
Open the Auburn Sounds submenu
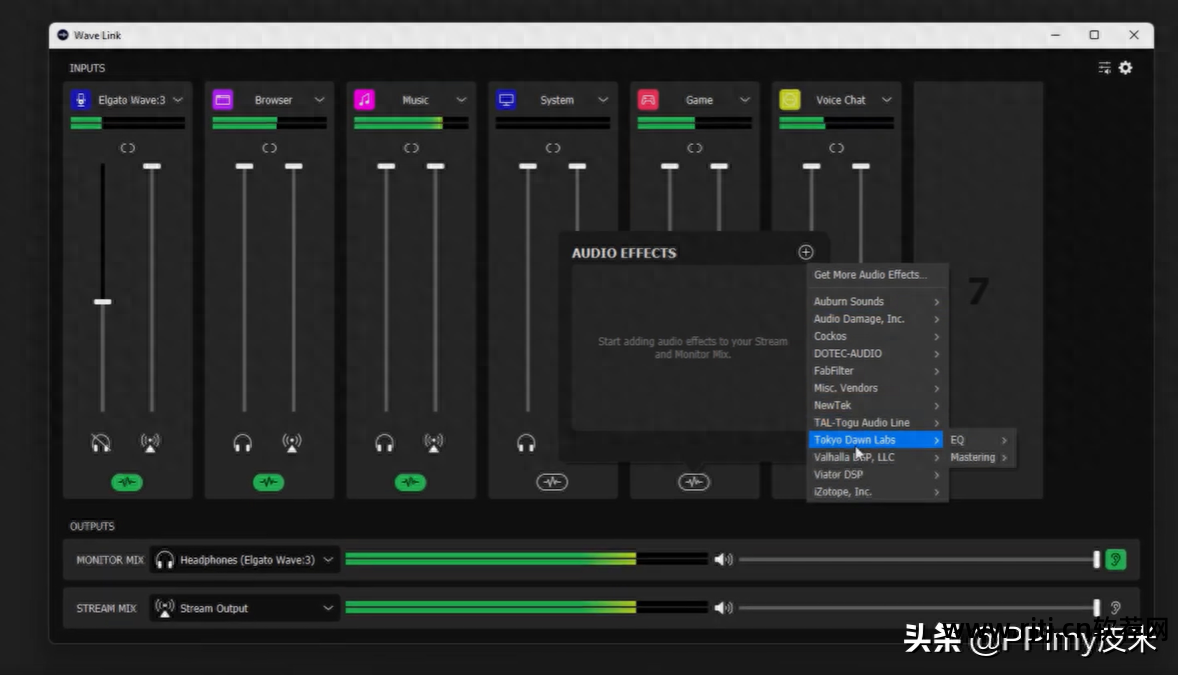pyautogui.click(x=877, y=301)
